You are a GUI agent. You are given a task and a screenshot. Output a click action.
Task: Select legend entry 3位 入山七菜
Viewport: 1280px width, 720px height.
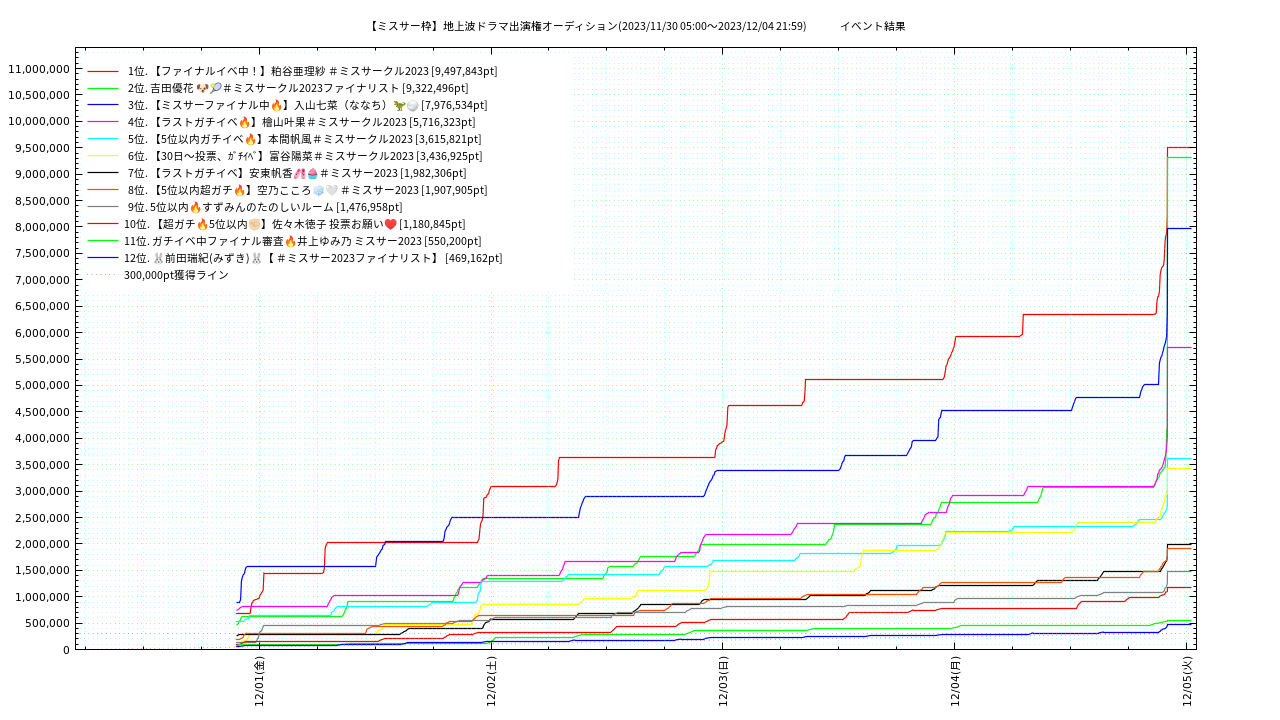tap(308, 105)
